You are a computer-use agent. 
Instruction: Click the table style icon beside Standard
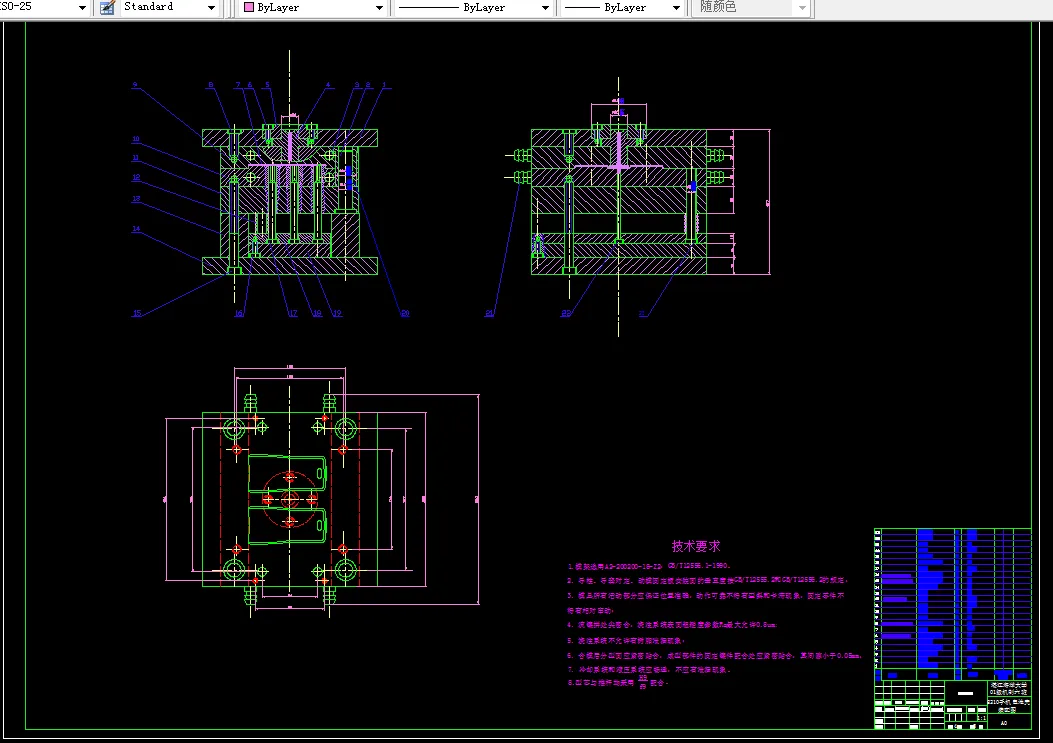(x=107, y=7)
